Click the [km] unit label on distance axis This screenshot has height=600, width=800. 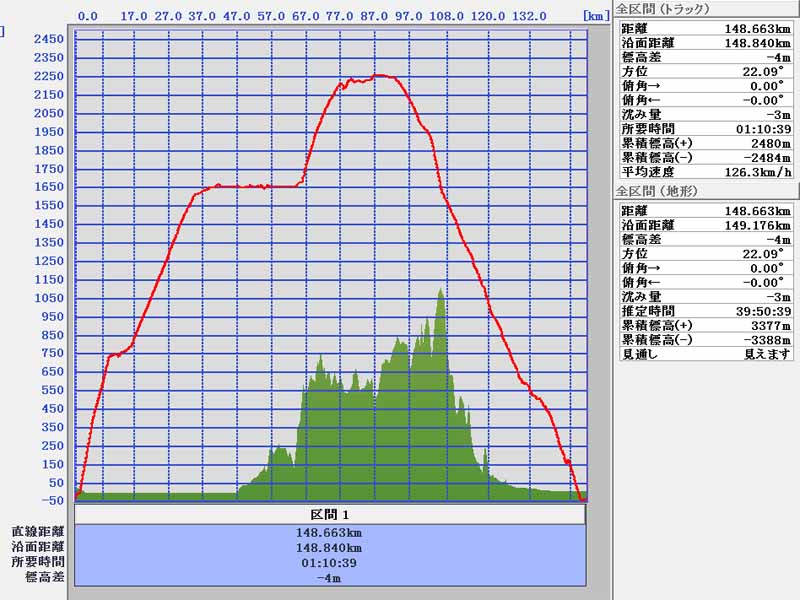(595, 16)
